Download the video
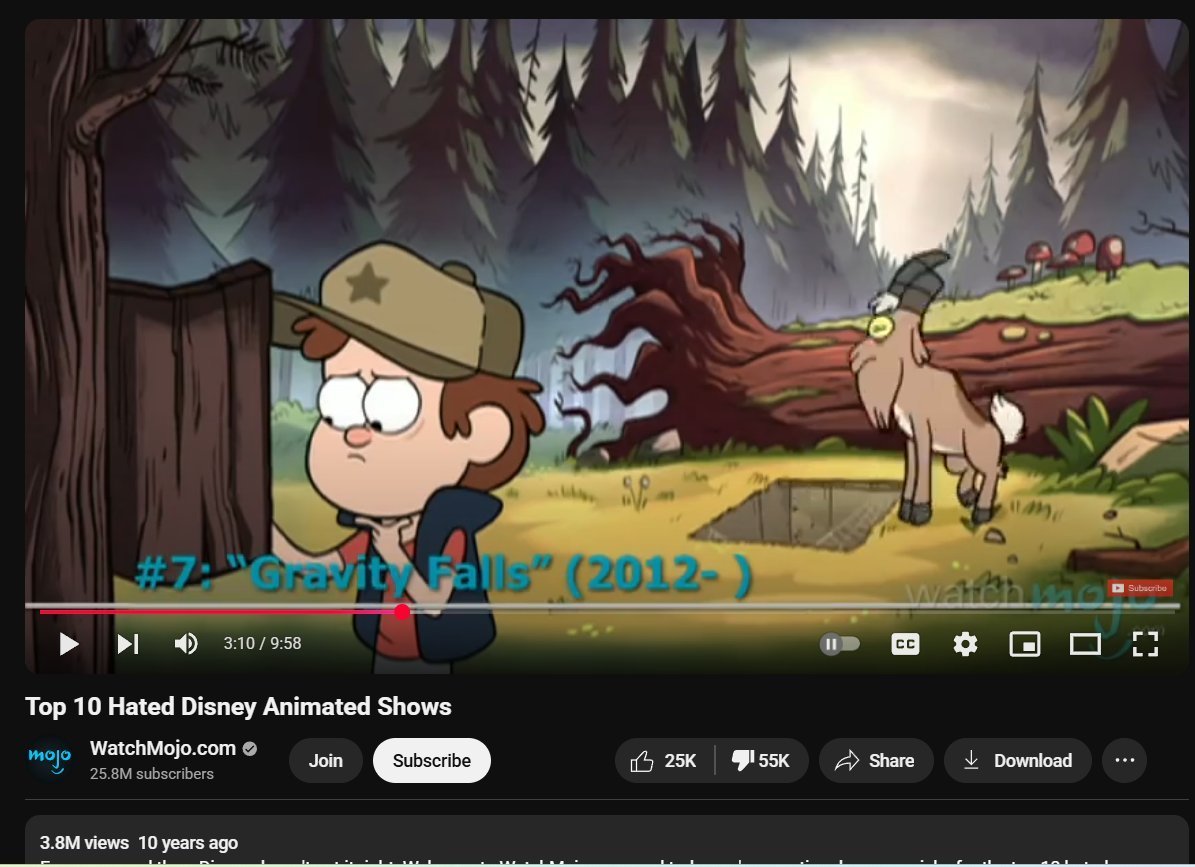1195x867 pixels. pos(1017,760)
